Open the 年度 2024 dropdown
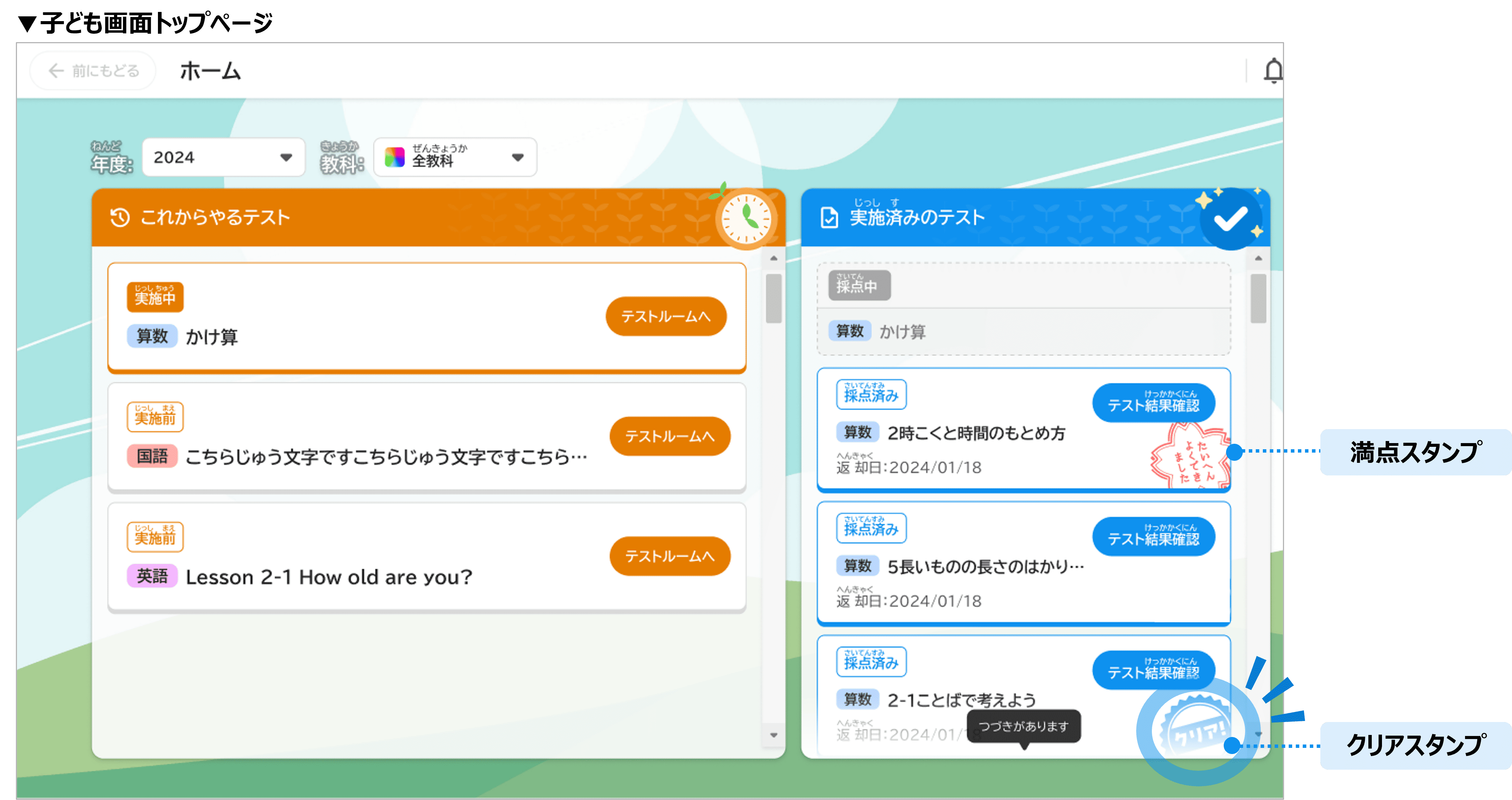 click(223, 157)
